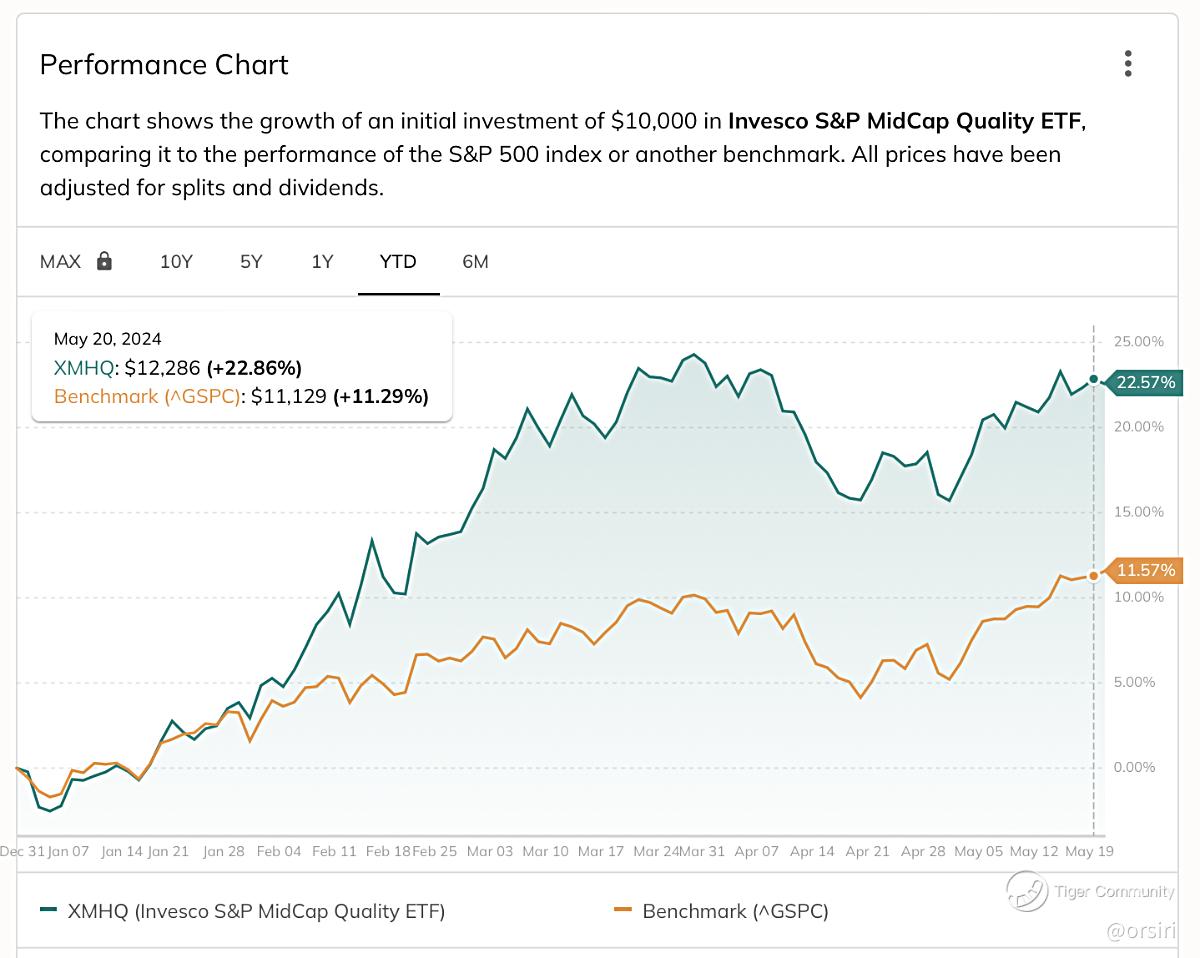Click the orange 11.57% value tag

[1145, 571]
